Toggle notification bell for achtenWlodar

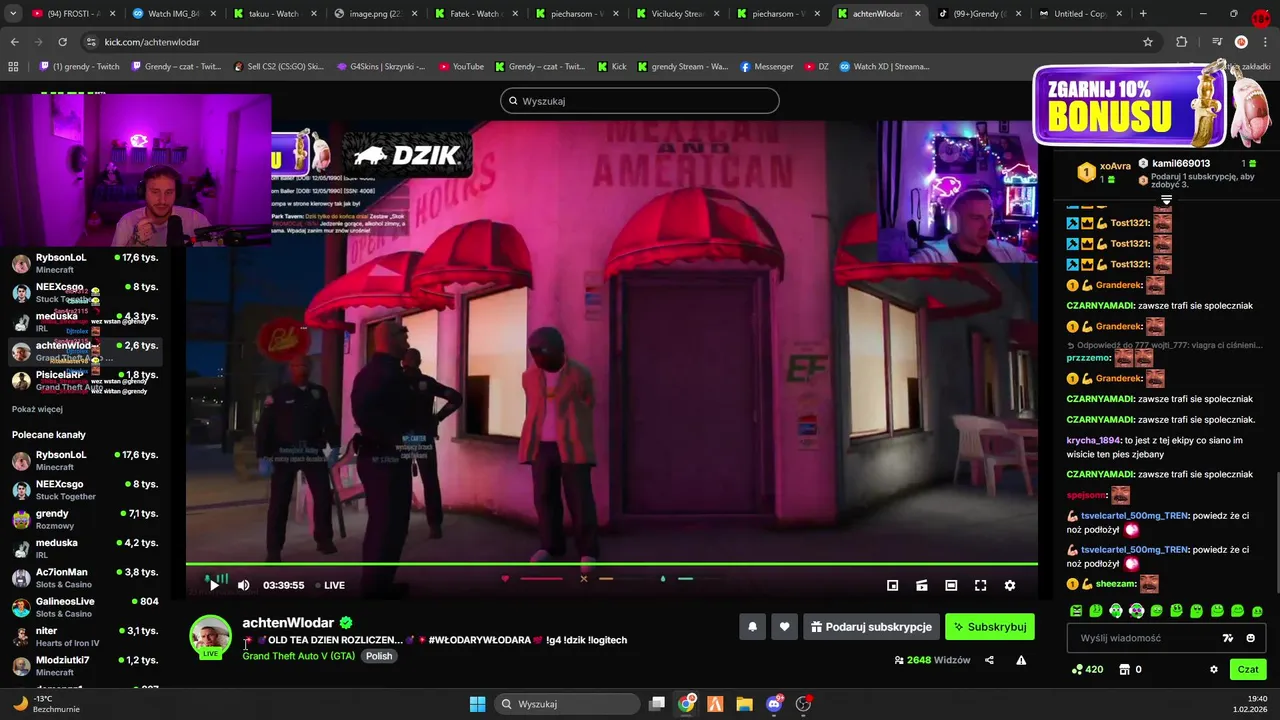(752, 627)
